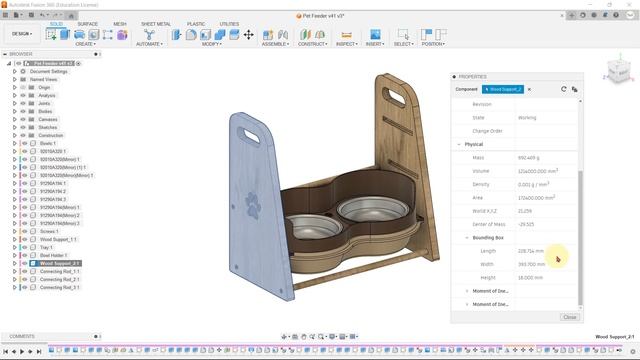Click the timeline Play button
This screenshot has width=640, height=360.
[22, 351]
